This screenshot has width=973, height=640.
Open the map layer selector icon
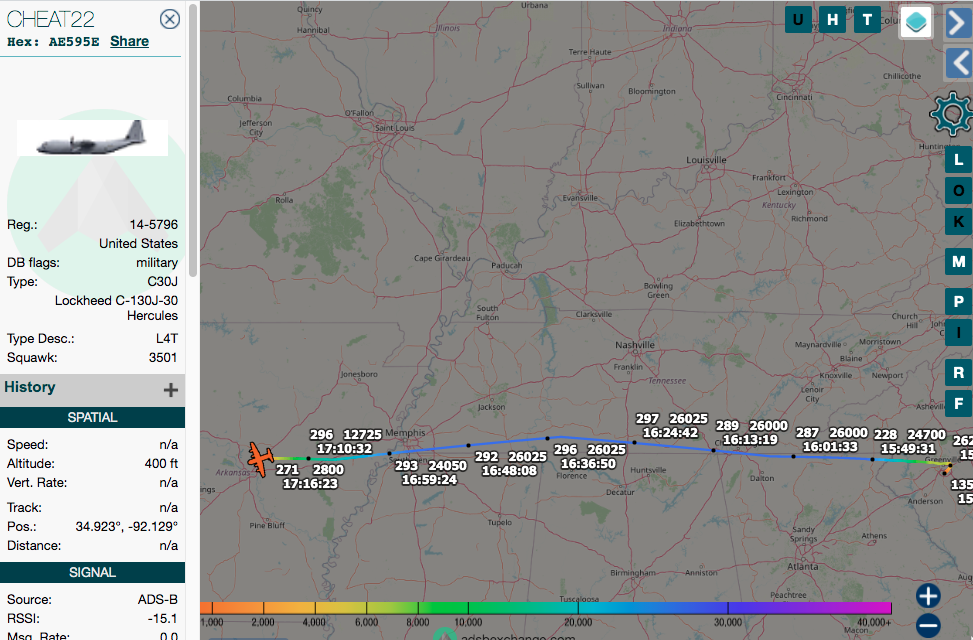(916, 22)
